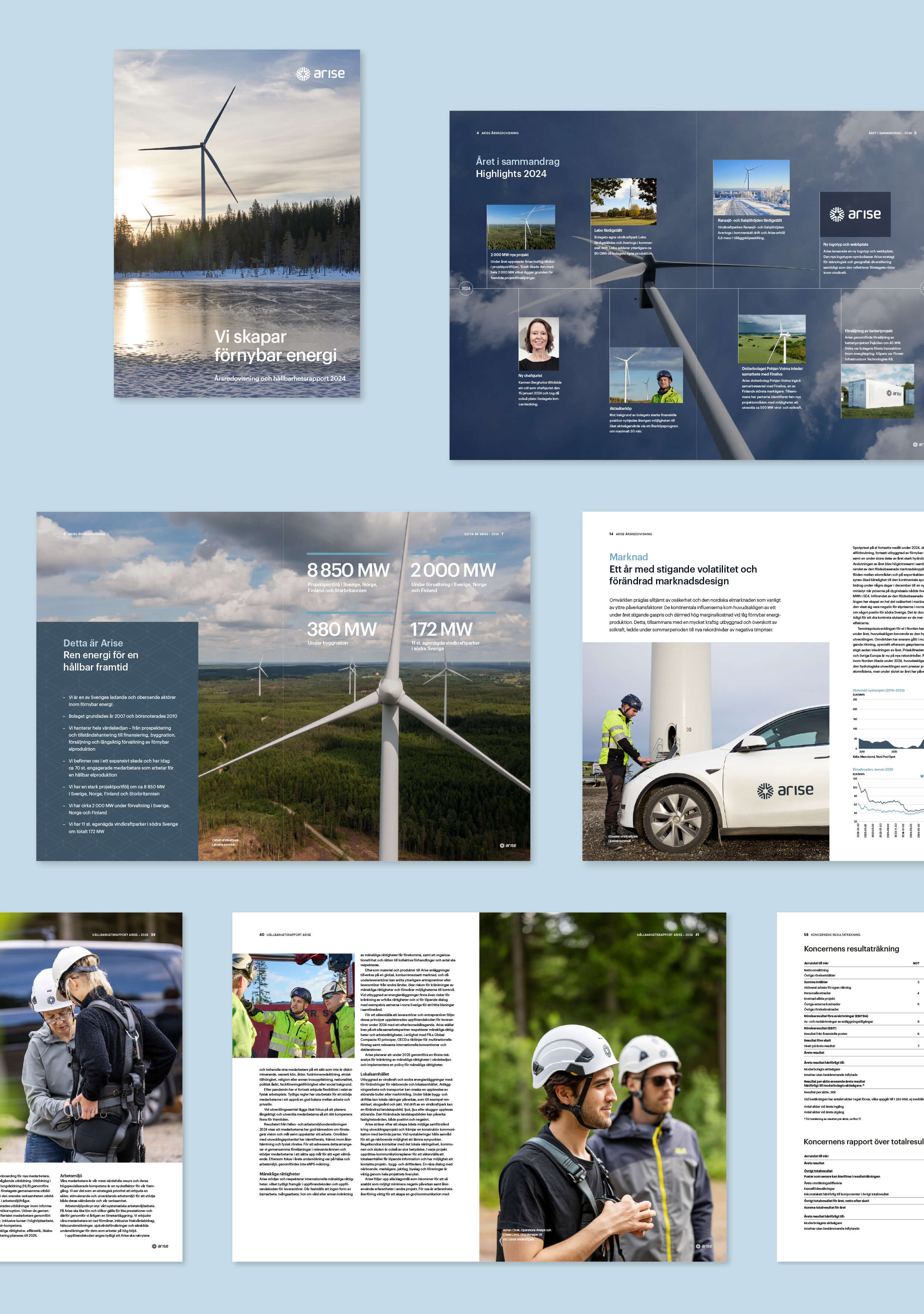
Task: Click the small arise logo on the forest spread
Action: tap(507, 845)
